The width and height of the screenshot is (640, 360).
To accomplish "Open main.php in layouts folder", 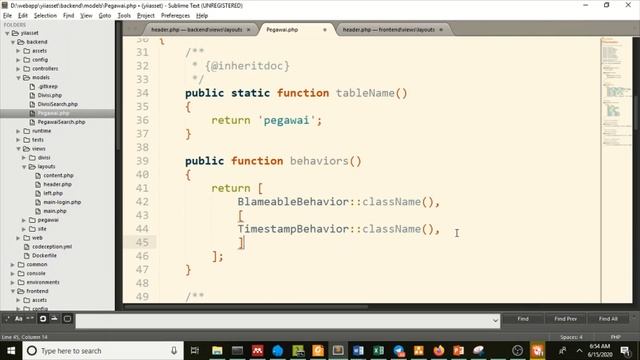I will click(x=55, y=211).
